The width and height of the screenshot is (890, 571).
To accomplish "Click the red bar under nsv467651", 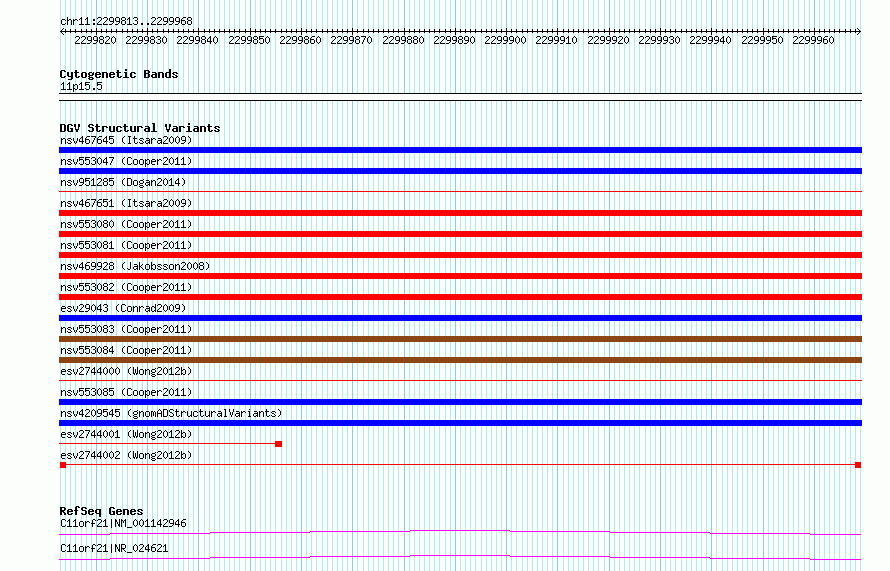I will click(x=460, y=213).
